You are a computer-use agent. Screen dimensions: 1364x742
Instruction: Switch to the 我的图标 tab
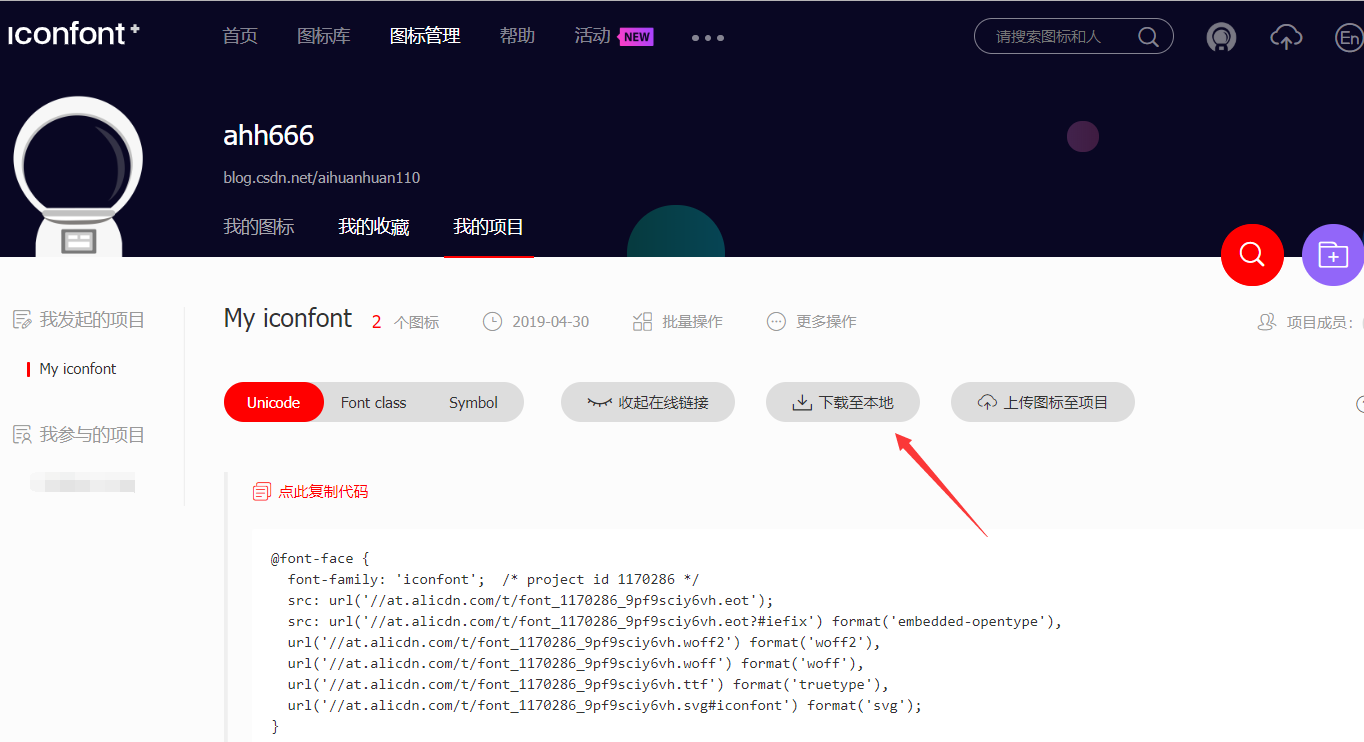point(259,227)
